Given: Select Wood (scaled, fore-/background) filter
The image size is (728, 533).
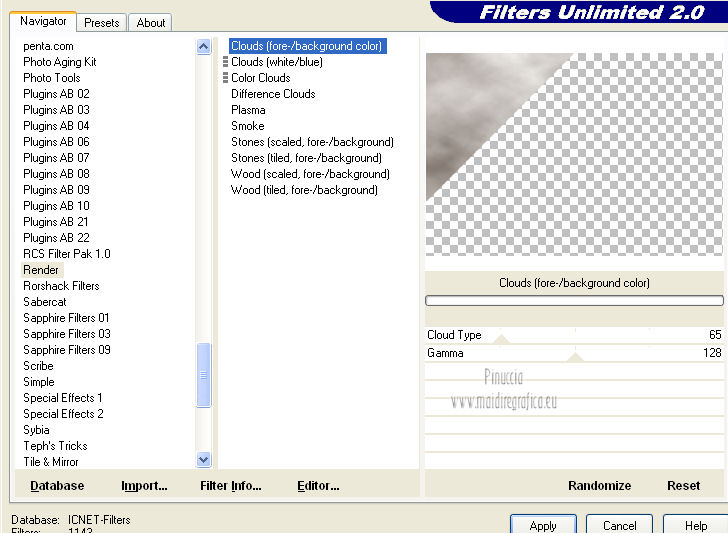Looking at the screenshot, I should [x=310, y=174].
